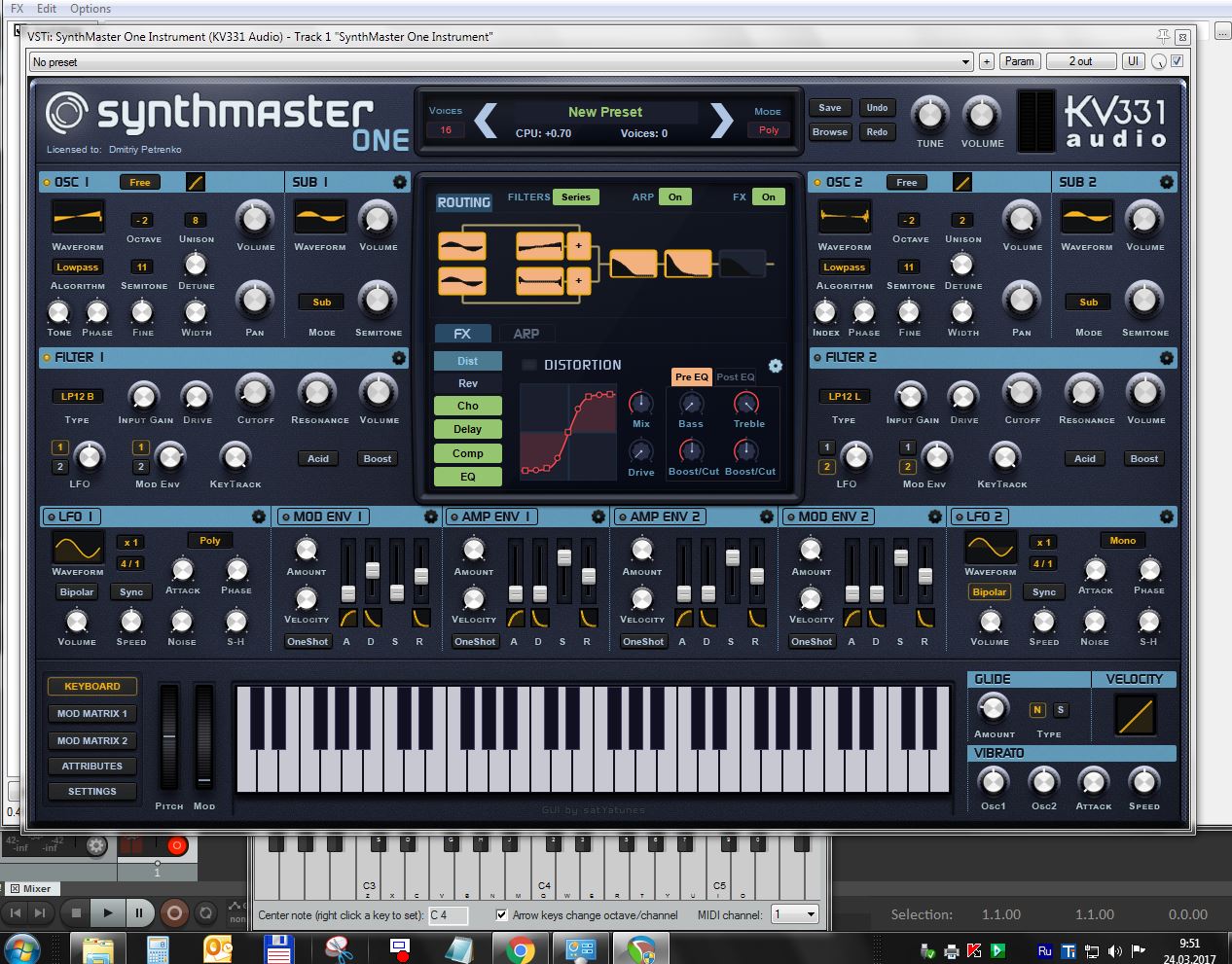
Task: Select SUB 1 waveform display
Action: [320, 218]
